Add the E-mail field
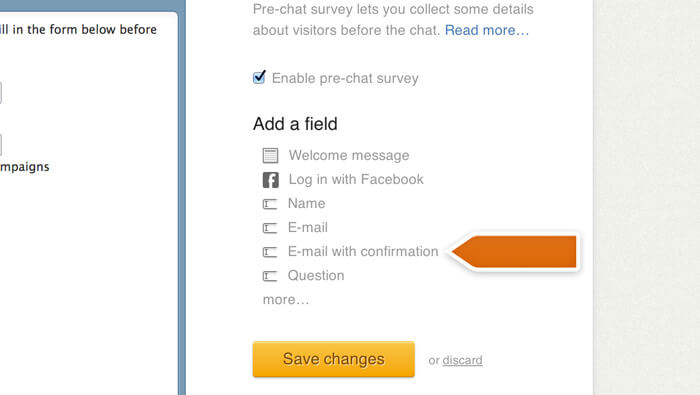 pos(308,228)
